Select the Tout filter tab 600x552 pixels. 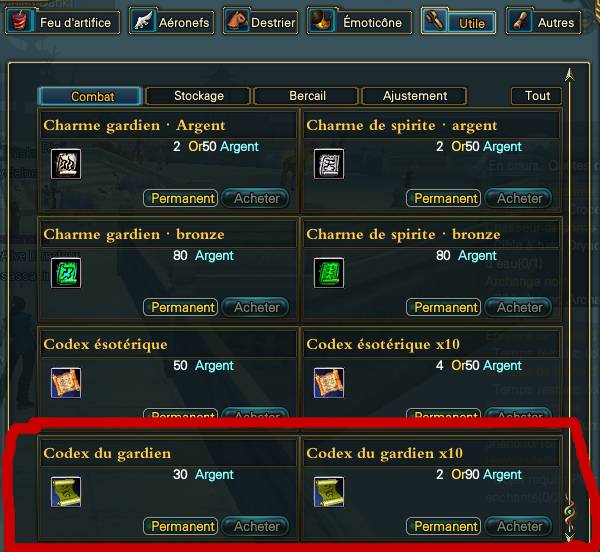pos(536,96)
